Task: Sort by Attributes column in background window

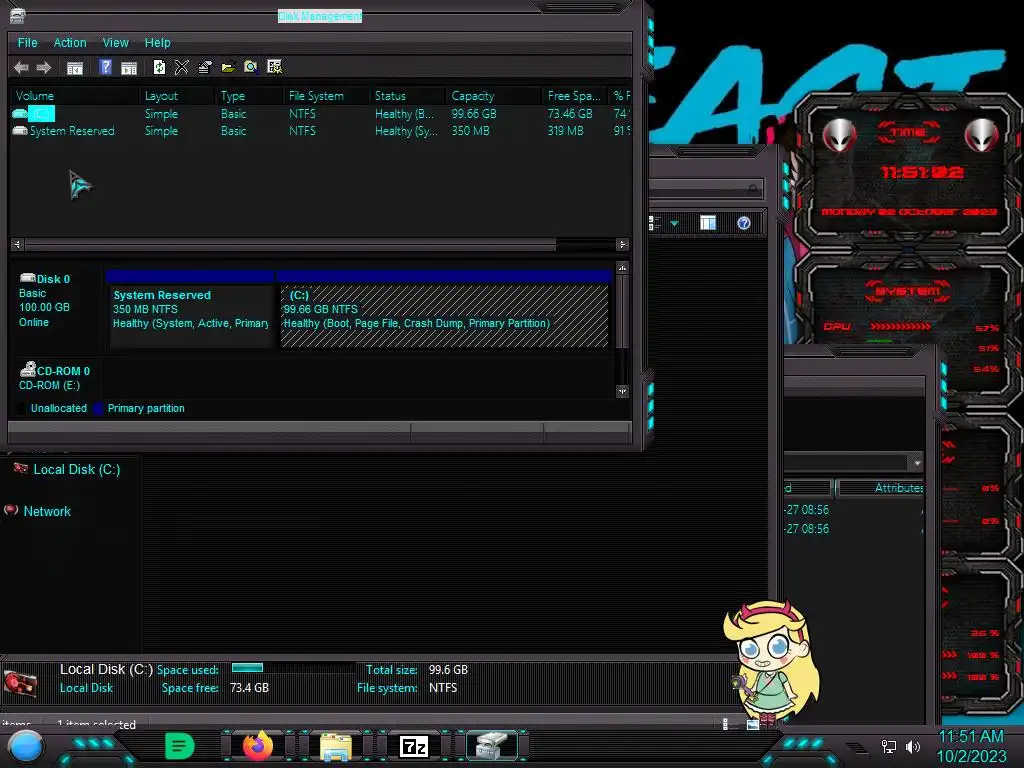Action: 881,488
